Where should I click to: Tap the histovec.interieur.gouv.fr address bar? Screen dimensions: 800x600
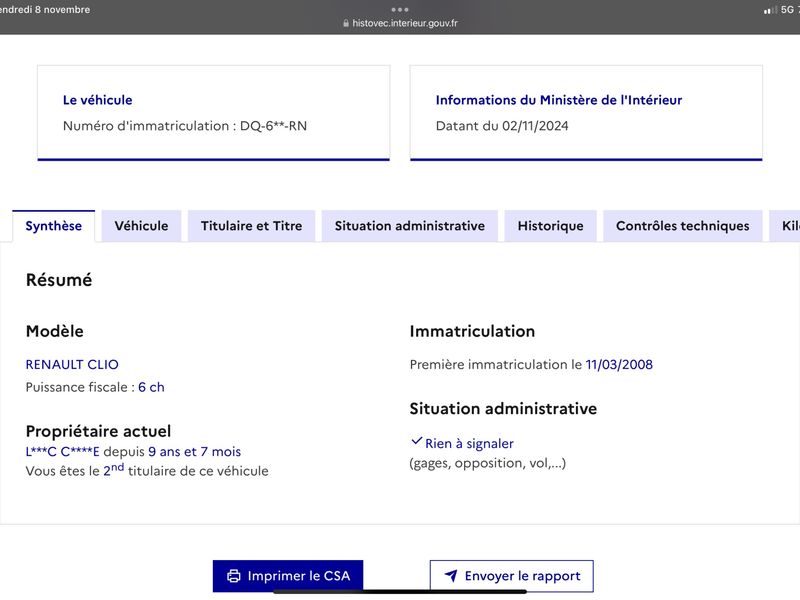(x=400, y=23)
